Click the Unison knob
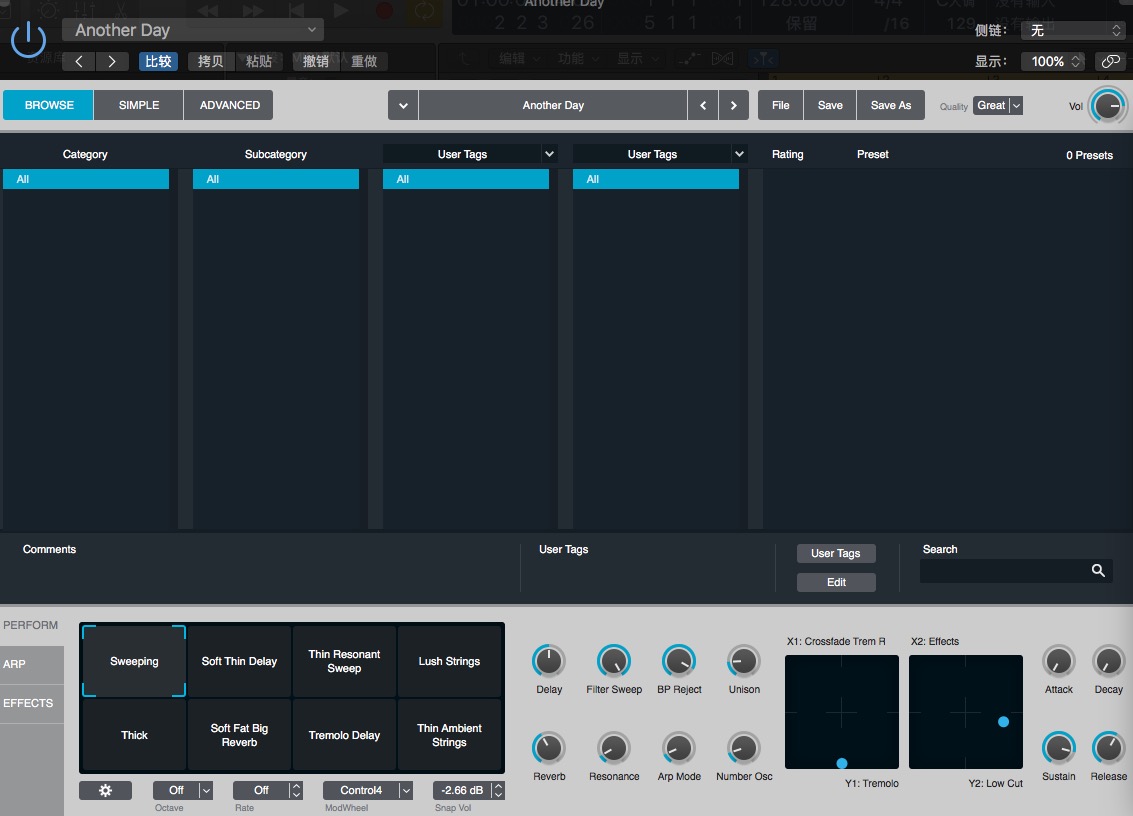The width and height of the screenshot is (1133, 816). (744, 661)
